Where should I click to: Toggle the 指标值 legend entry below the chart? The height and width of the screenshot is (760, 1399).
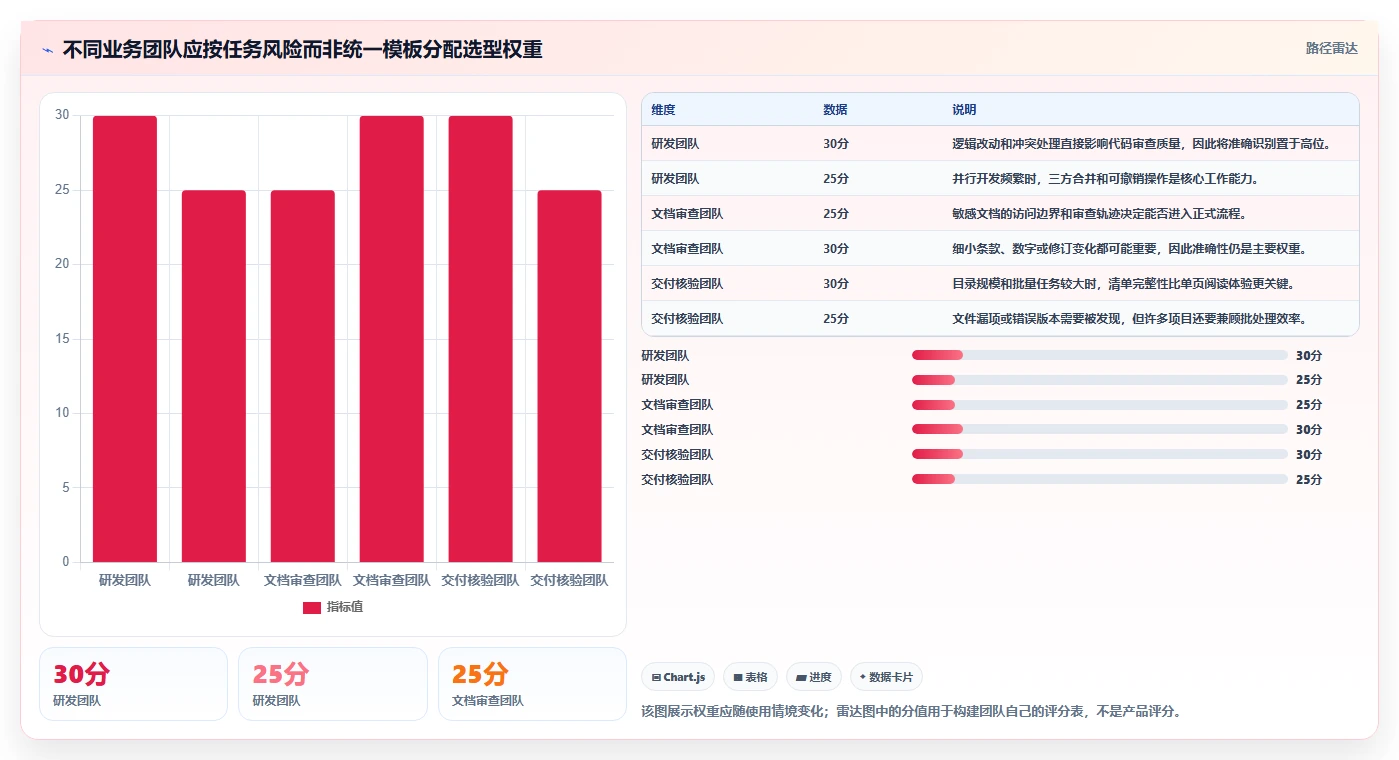coord(333,607)
